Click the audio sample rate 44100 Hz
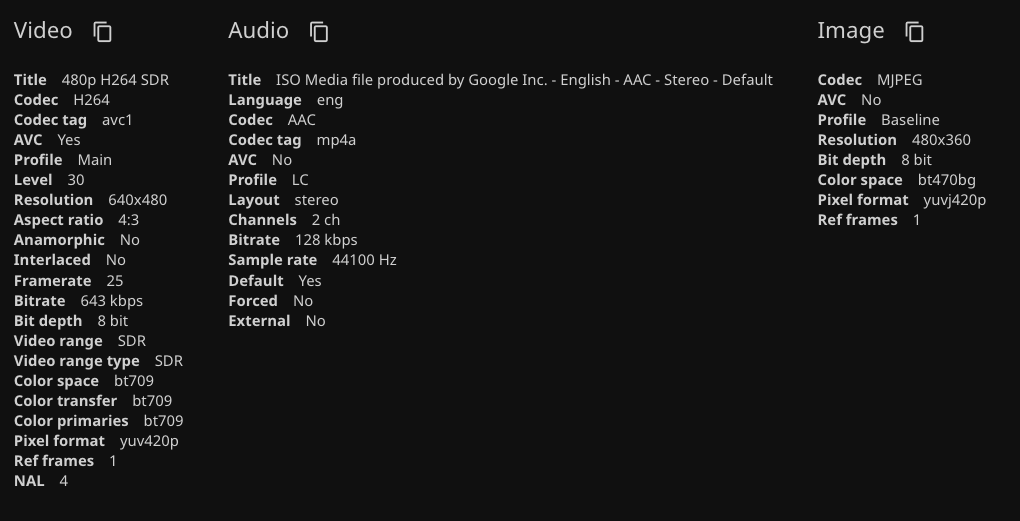The image size is (1020, 521). click(x=364, y=260)
